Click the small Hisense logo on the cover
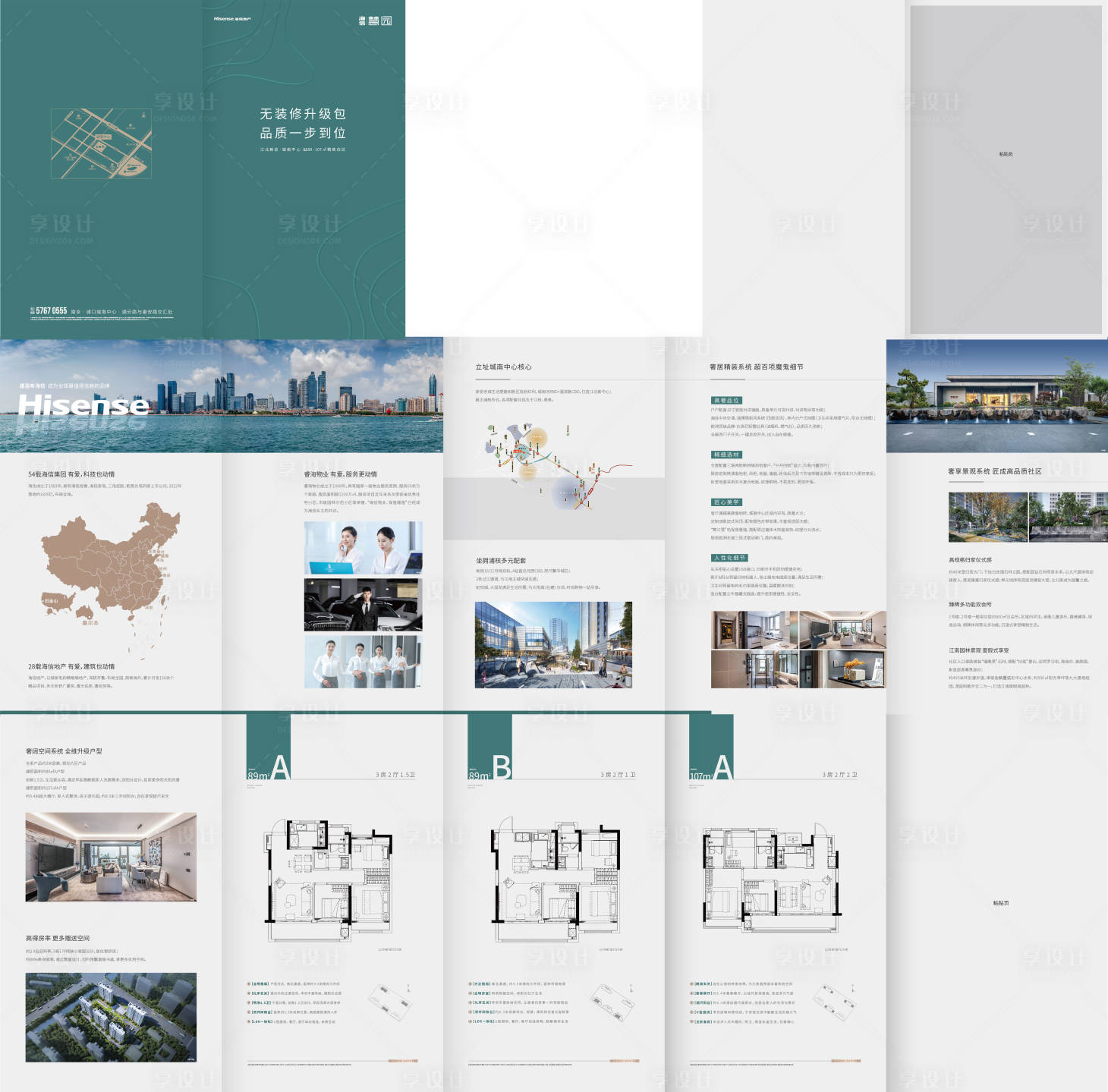Viewport: 1108px width, 1092px height. pyautogui.click(x=232, y=19)
